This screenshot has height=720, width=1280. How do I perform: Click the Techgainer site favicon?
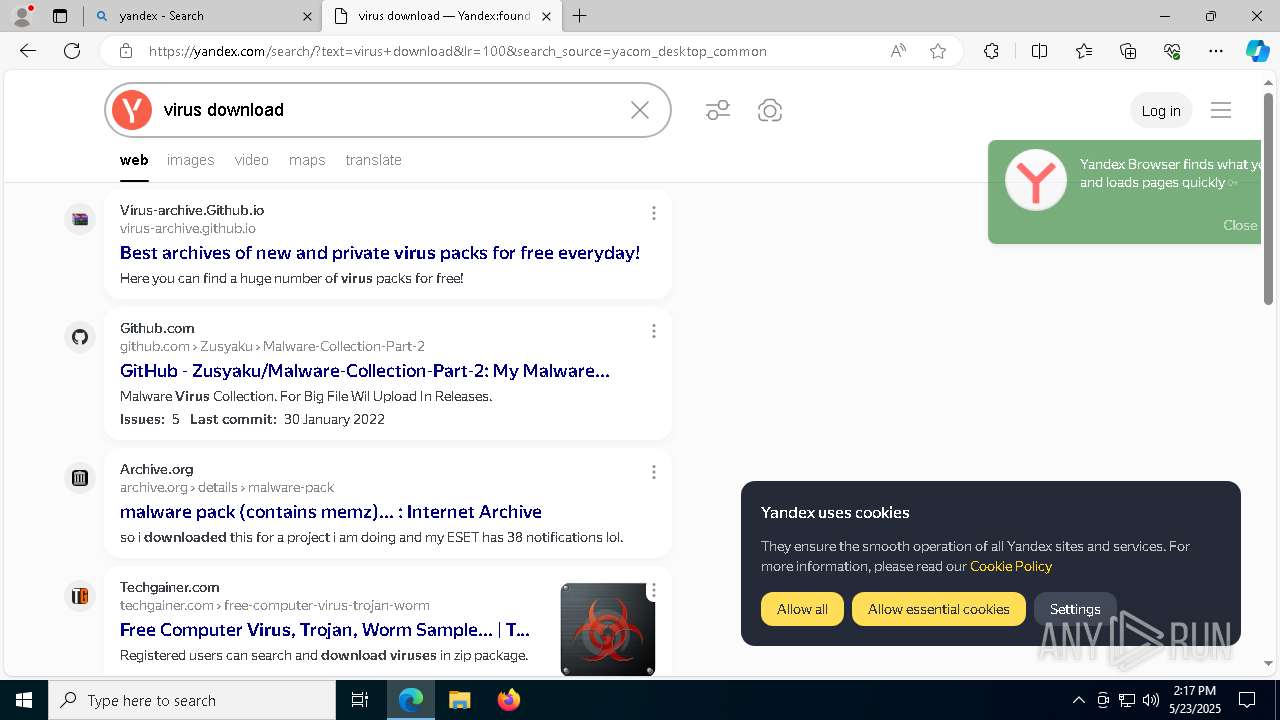80,596
